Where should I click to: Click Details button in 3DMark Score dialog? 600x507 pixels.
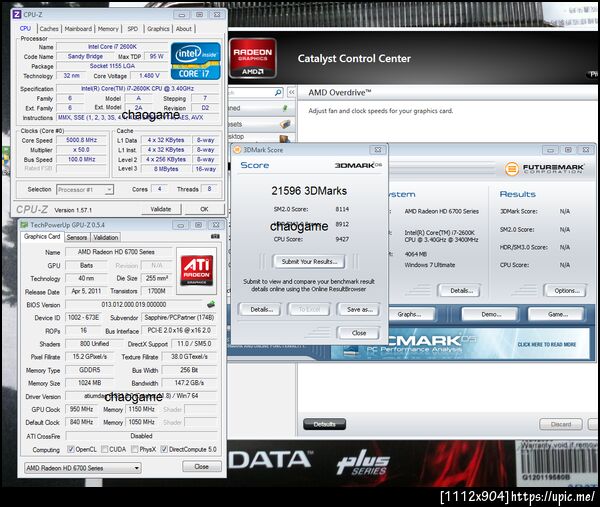pyautogui.click(x=259, y=309)
